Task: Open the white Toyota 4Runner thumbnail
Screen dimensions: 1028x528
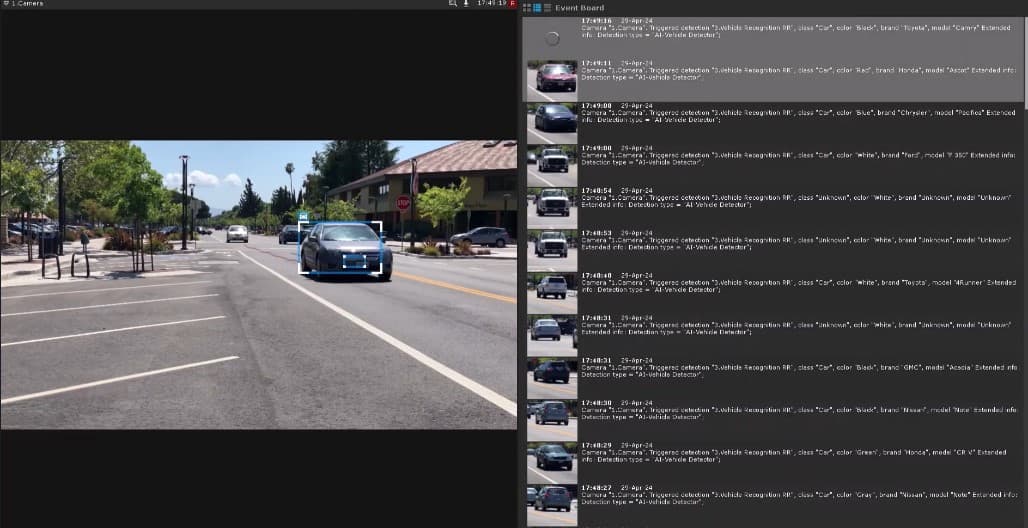Action: (552, 293)
